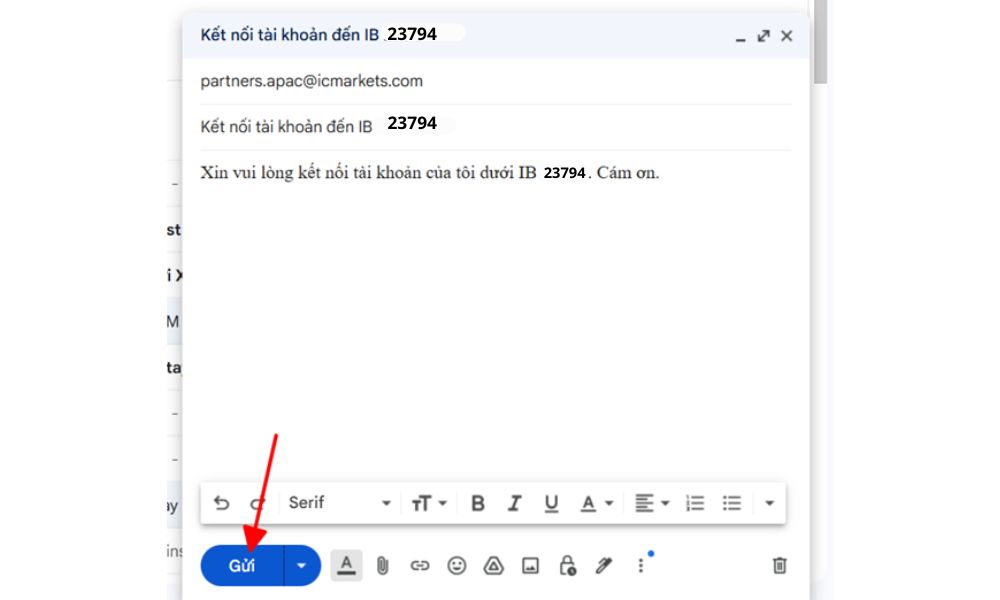
Task: Toggle underline formatting
Action: pyautogui.click(x=551, y=502)
